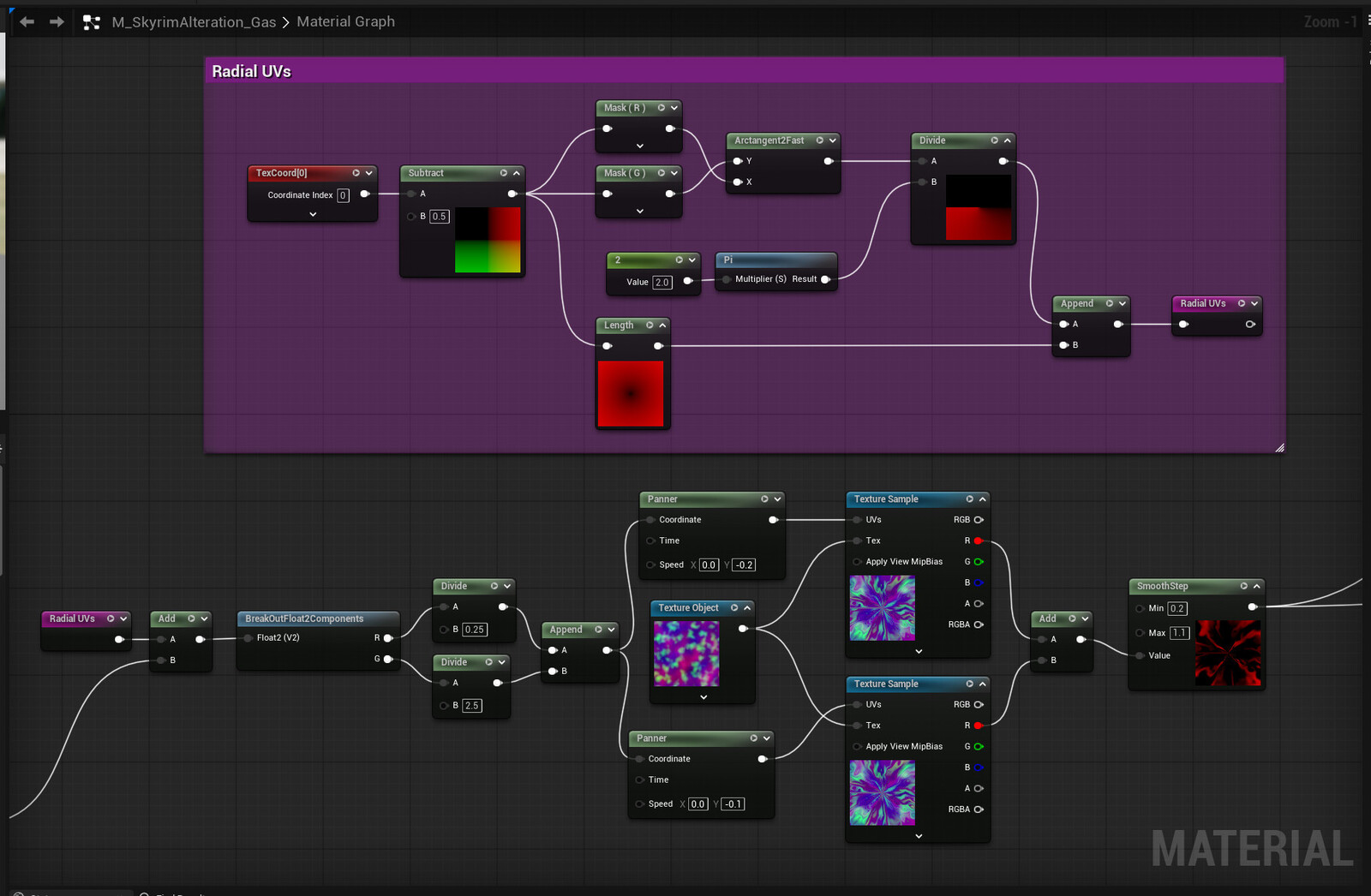This screenshot has width=1371, height=896.
Task: Toggle preview icon on right Add node
Action: coord(1073,618)
